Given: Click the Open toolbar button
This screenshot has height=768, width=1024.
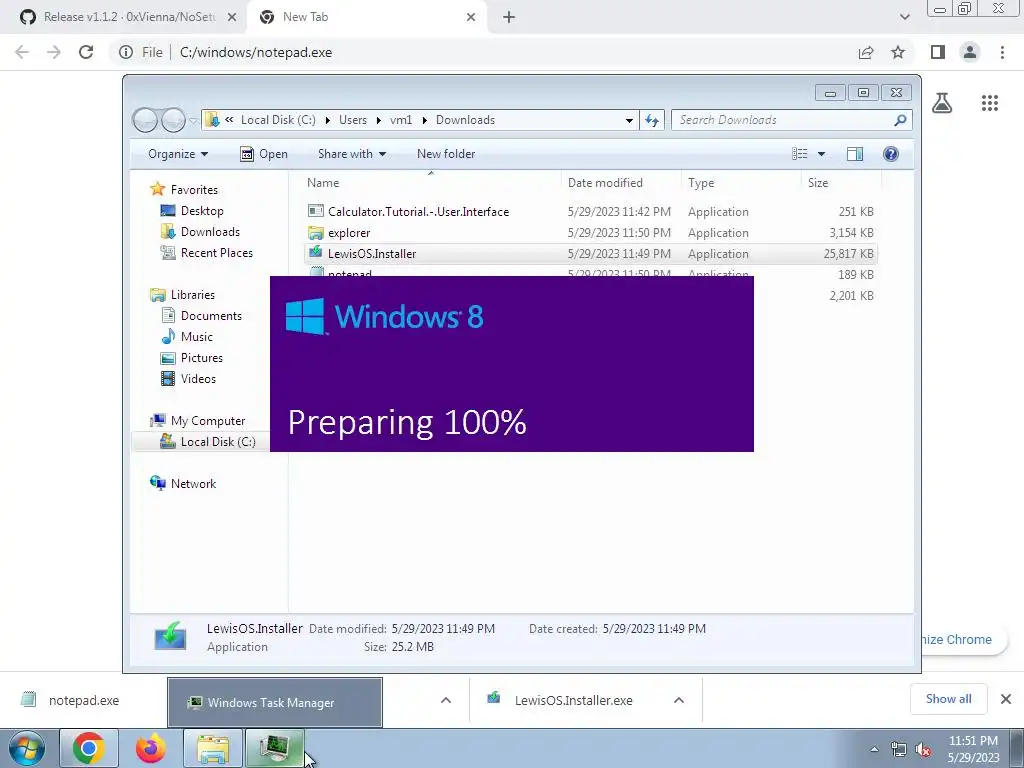Looking at the screenshot, I should (264, 154).
